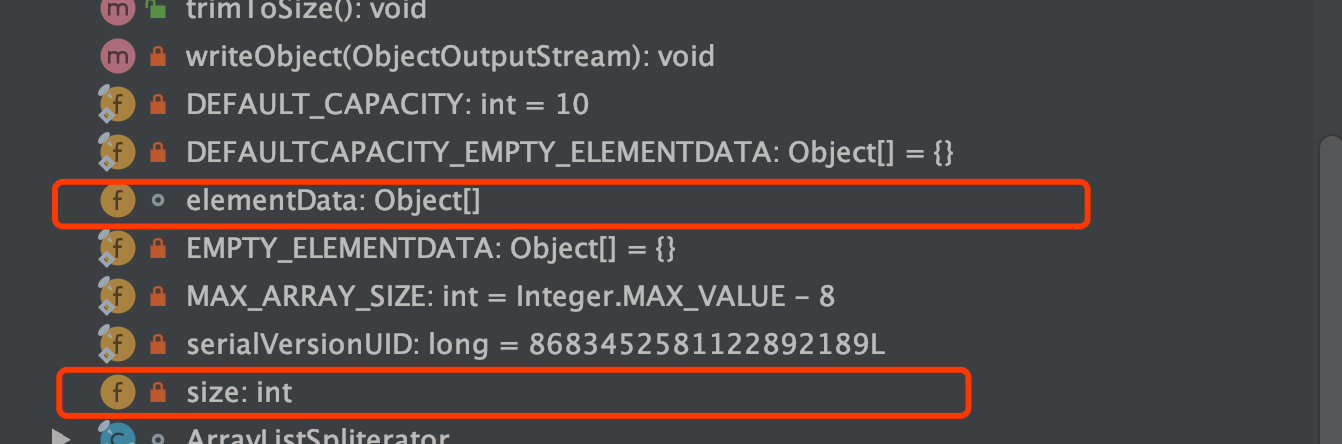This screenshot has width=1342, height=444.
Task: Click the lock icon beside serialVersionUID
Action: (x=157, y=345)
